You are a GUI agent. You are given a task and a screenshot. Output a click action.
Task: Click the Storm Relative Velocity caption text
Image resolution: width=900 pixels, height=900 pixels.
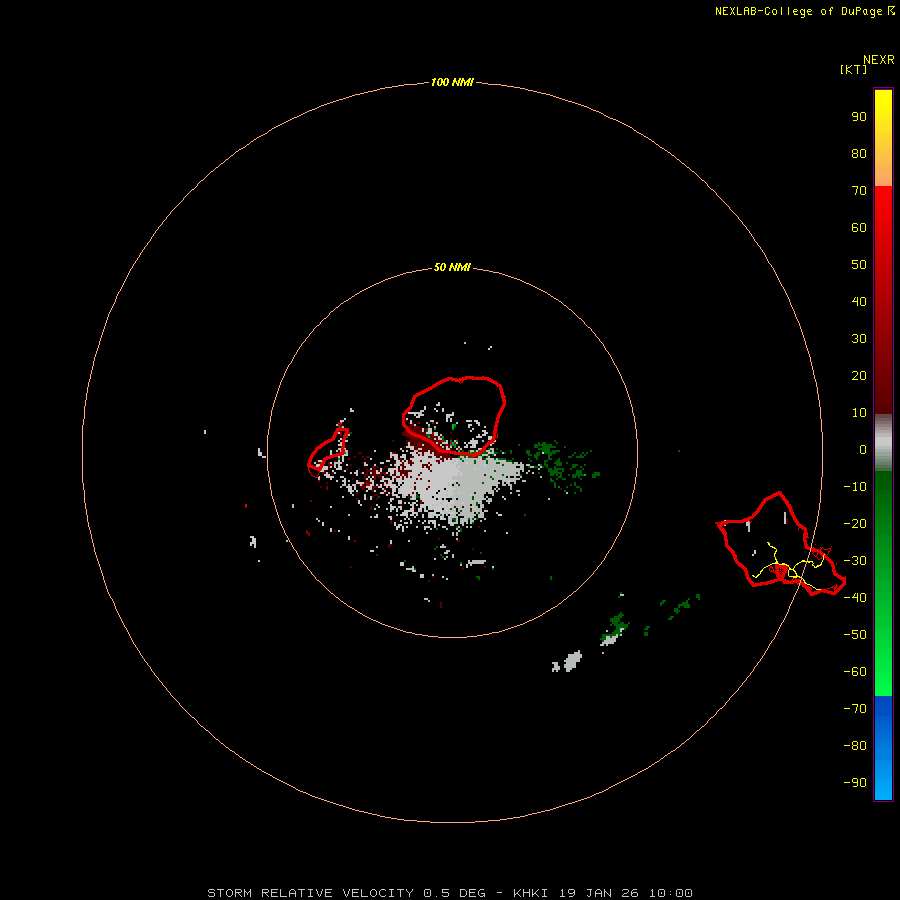pos(449,893)
